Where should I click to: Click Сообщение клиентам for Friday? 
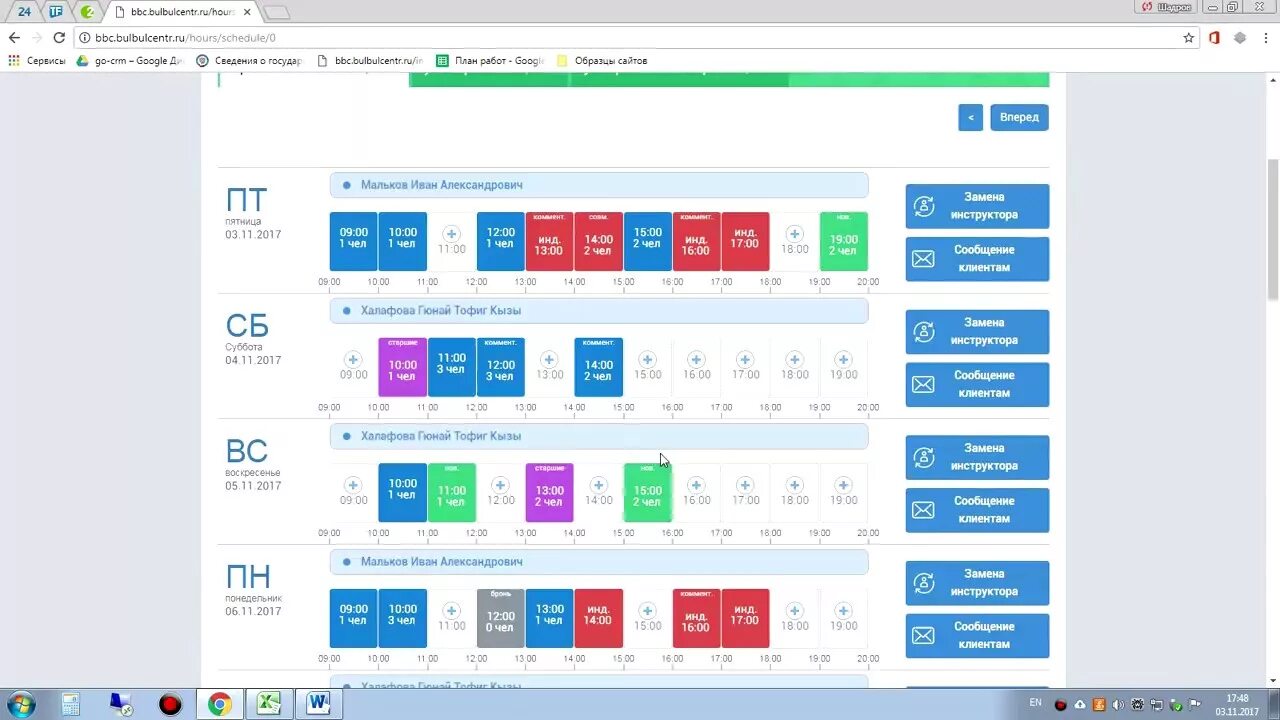(x=977, y=258)
